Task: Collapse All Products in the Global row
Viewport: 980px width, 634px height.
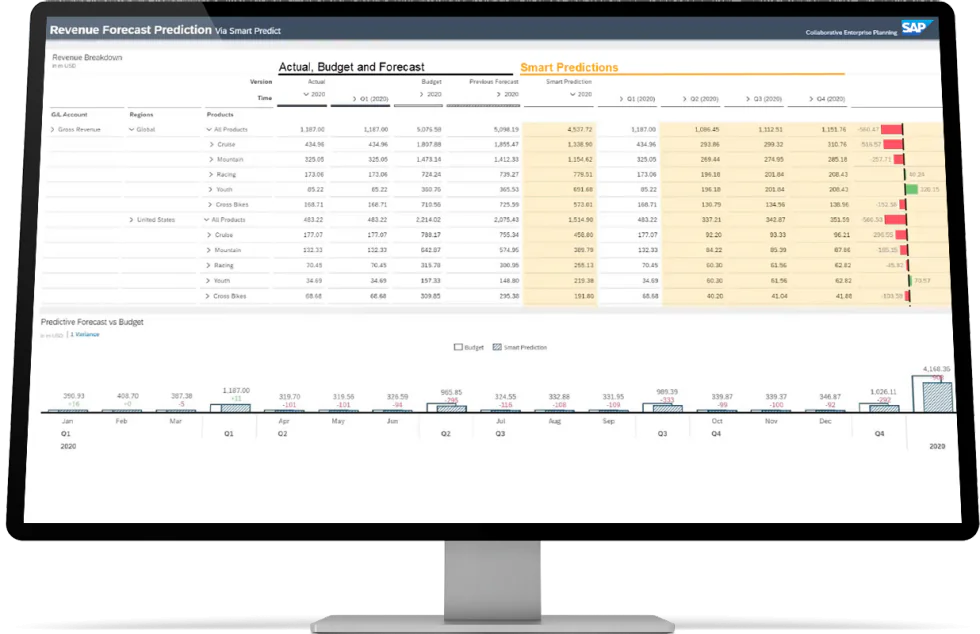Action: point(209,129)
